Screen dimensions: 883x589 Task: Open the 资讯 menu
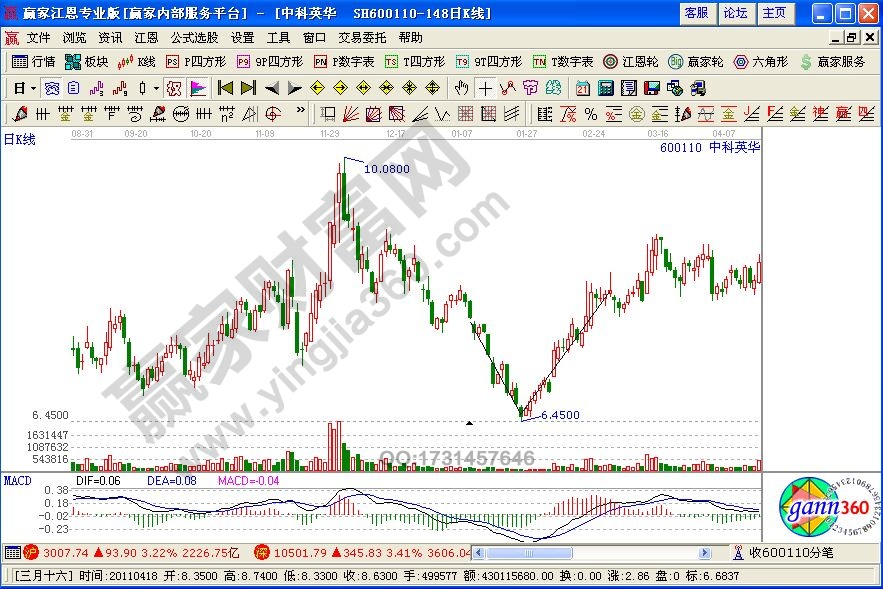point(110,38)
